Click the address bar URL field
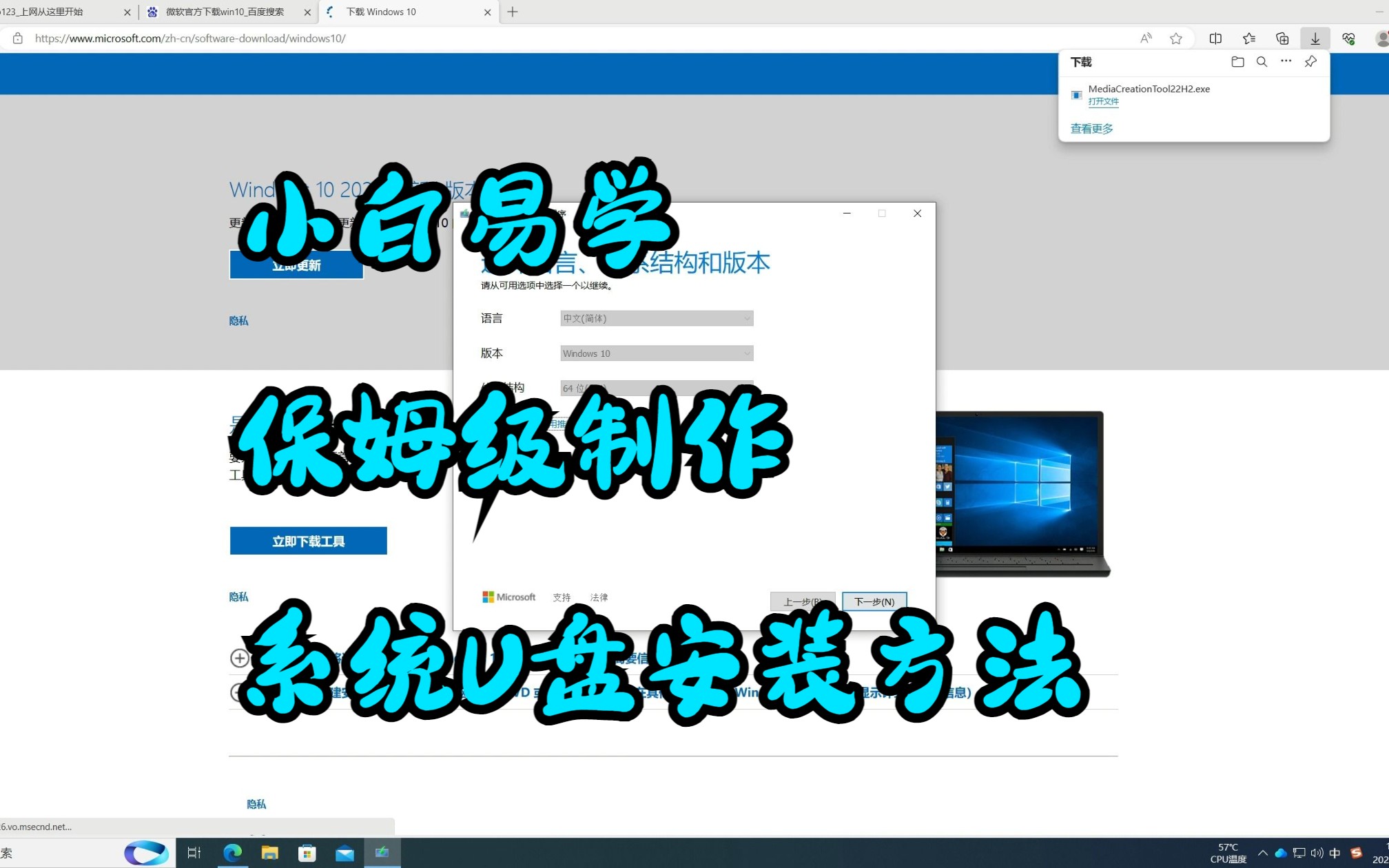Screen dimensions: 1389x868 (579, 39)
